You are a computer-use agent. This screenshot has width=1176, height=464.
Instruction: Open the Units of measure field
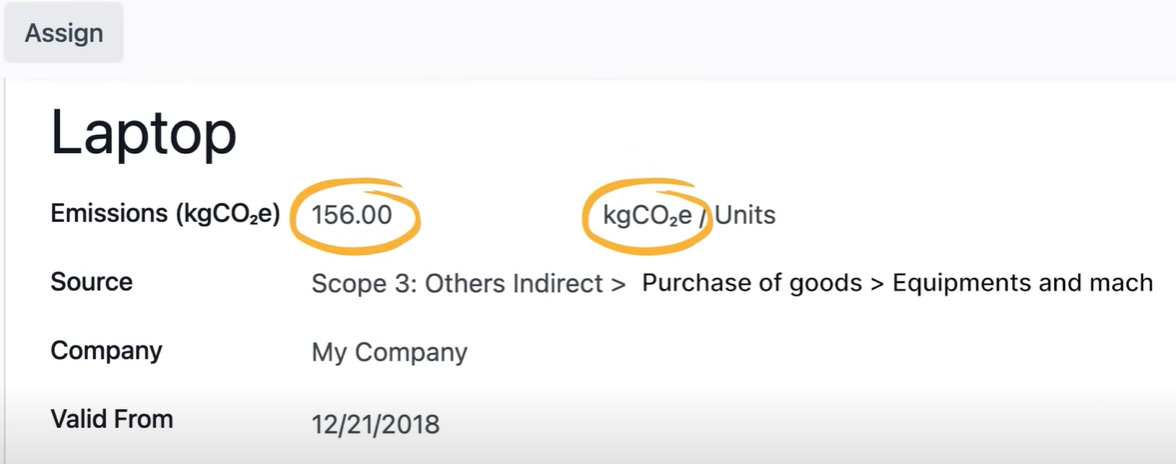pos(745,215)
